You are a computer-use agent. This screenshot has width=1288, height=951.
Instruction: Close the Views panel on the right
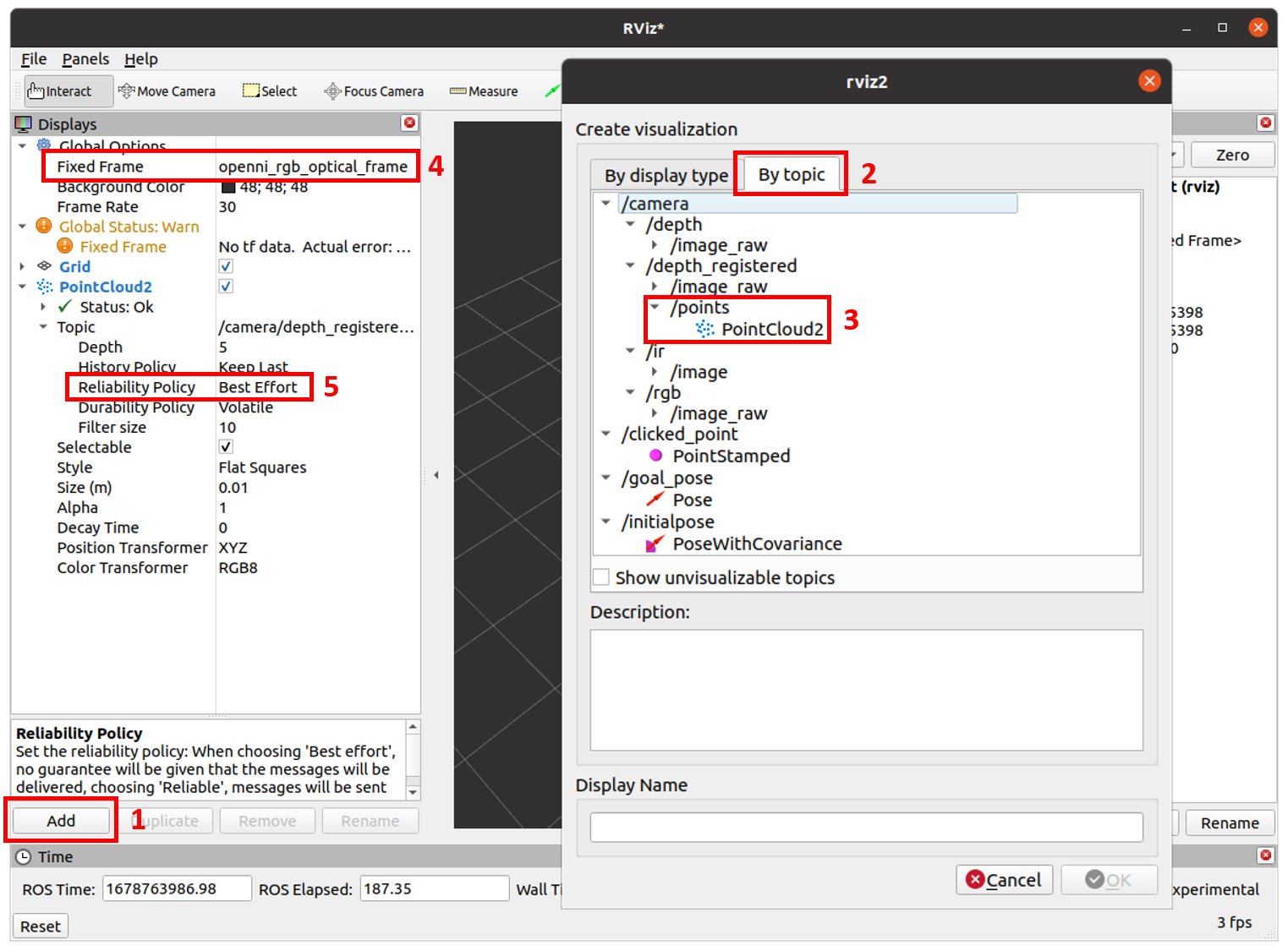coord(1265,123)
